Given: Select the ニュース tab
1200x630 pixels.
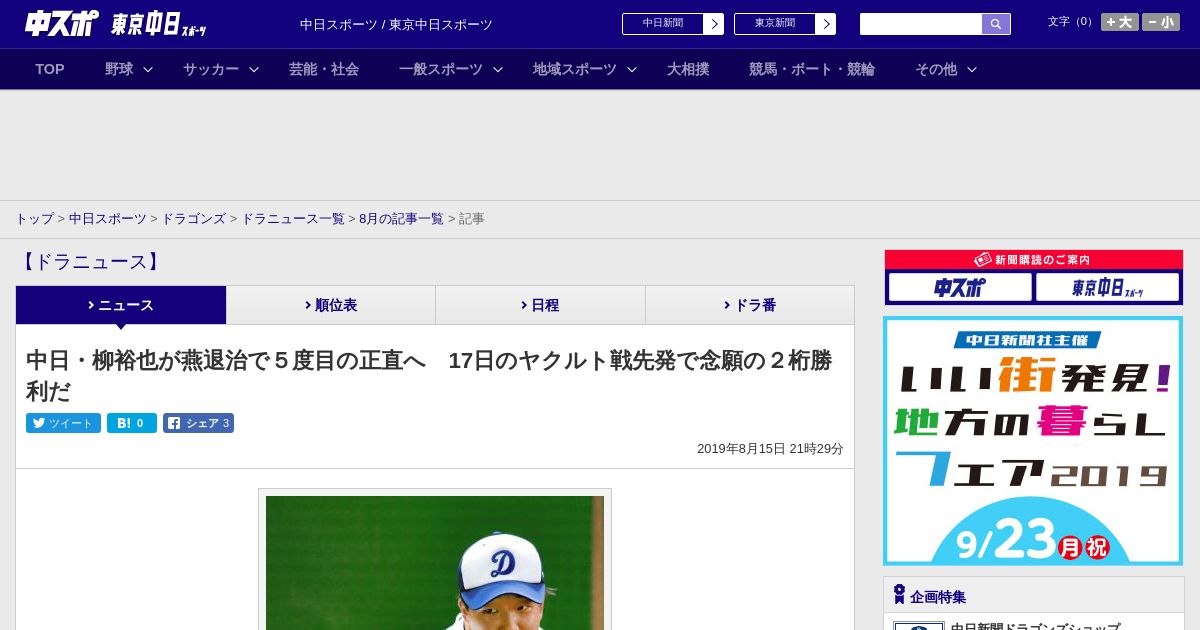Looking at the screenshot, I should click(x=121, y=305).
